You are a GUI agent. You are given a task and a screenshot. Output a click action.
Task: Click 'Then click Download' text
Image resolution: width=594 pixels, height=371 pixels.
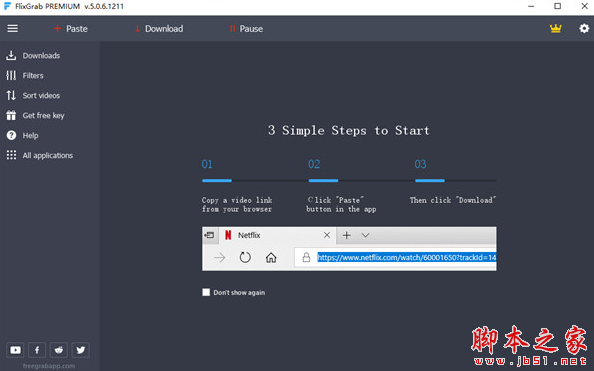[x=453, y=200]
